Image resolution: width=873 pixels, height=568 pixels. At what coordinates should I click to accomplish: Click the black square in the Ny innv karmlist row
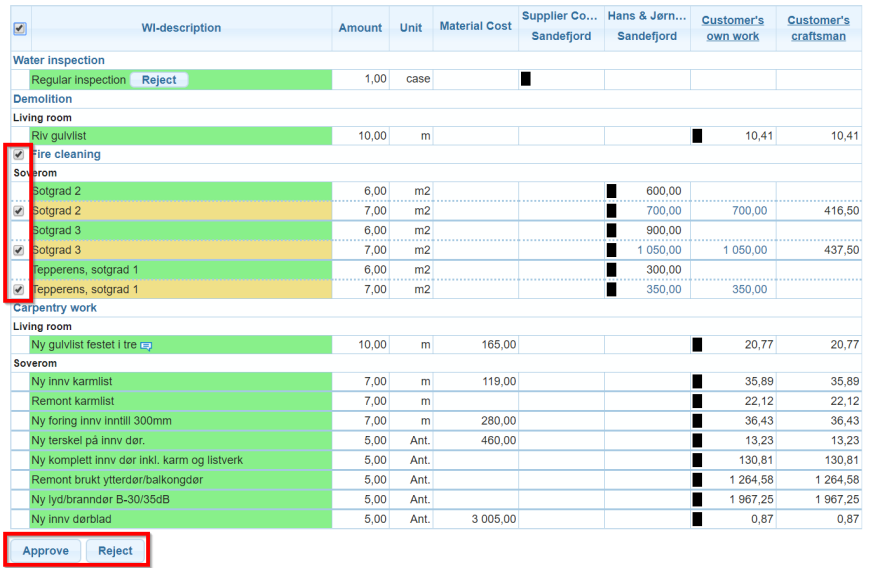pyautogui.click(x=697, y=382)
